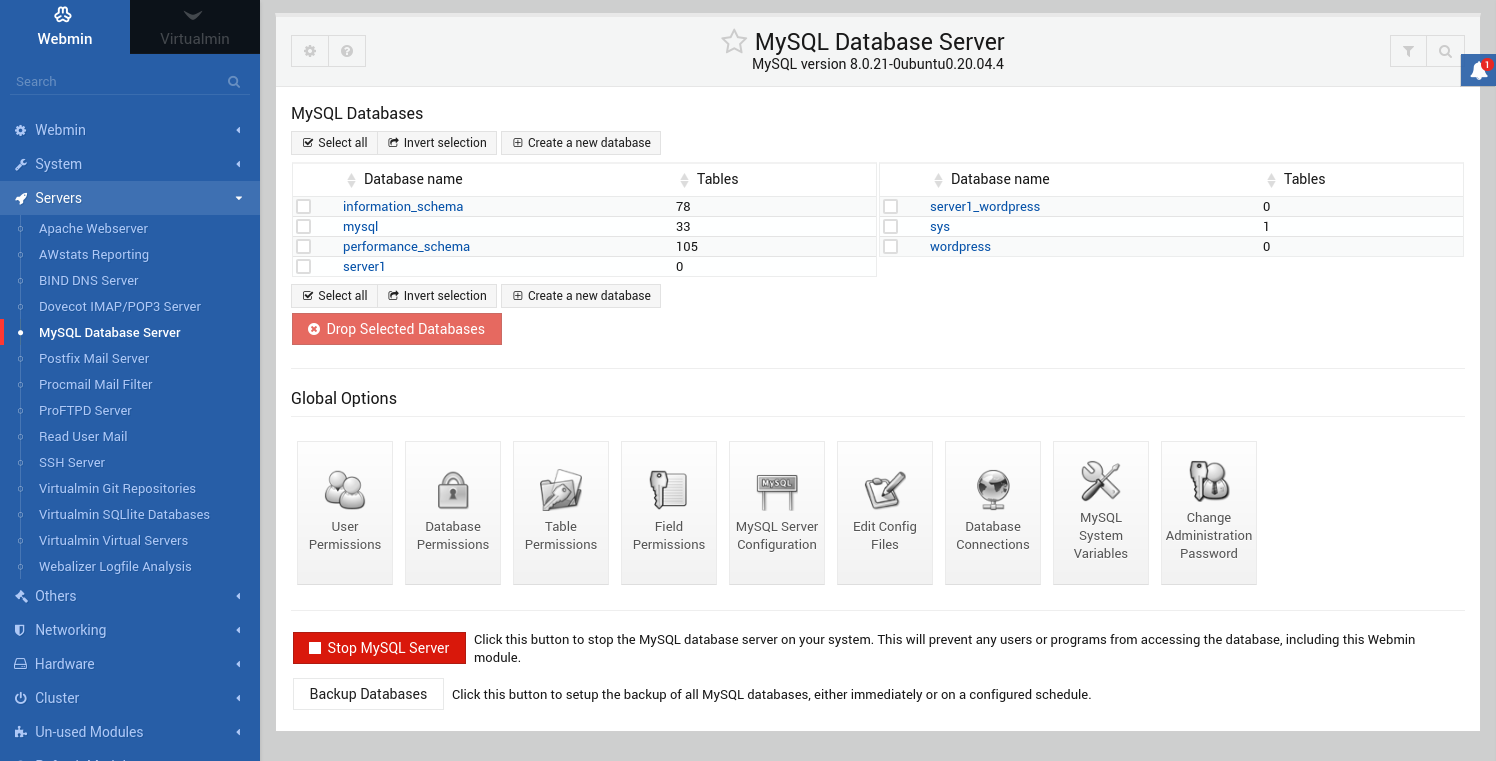Click Drop Selected Databases button

397,329
